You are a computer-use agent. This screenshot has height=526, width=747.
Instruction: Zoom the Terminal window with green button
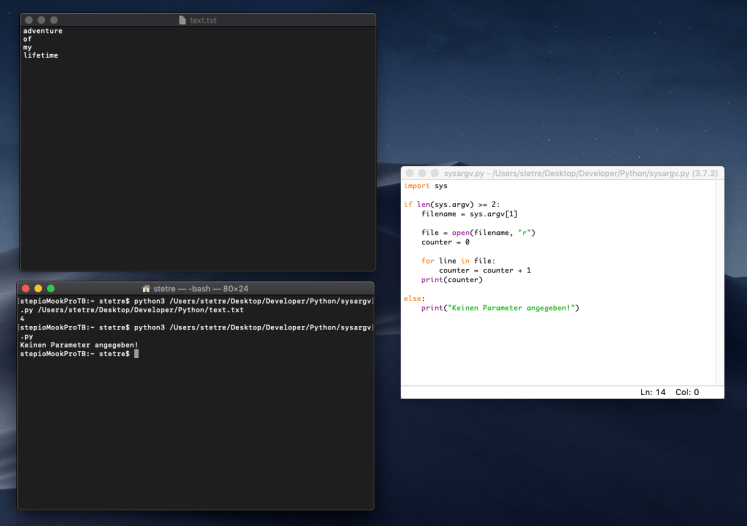click(50, 288)
